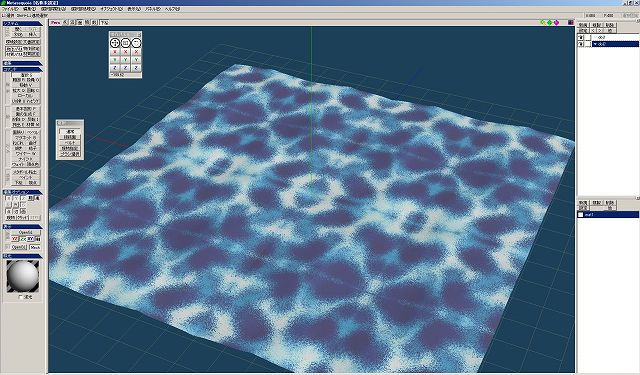Click green Y button in the last column

click(x=136, y=60)
